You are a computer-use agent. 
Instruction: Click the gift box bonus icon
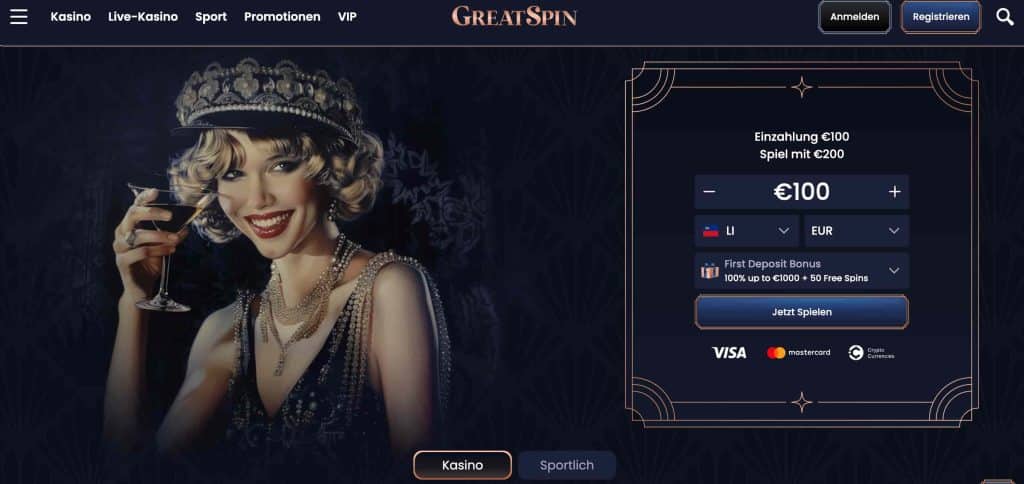pos(710,271)
